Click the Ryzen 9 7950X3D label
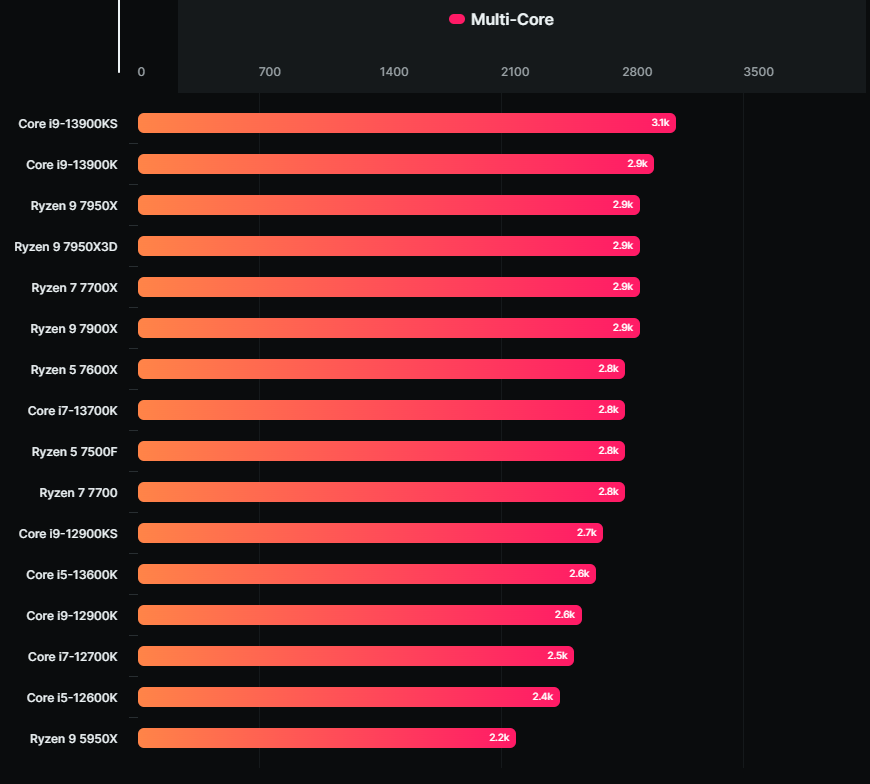 (65, 247)
